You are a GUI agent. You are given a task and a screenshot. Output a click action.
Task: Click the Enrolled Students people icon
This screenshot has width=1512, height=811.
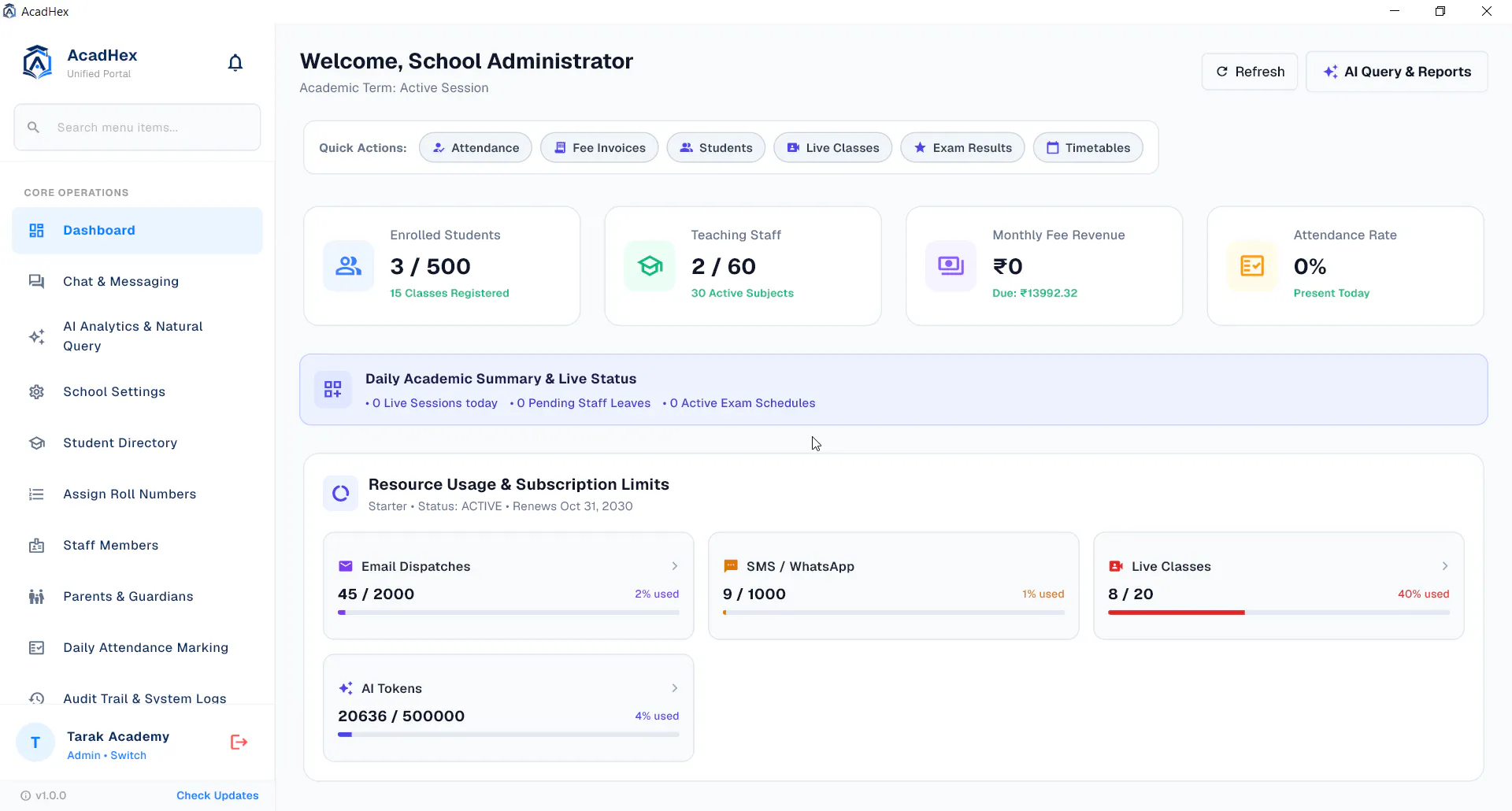coord(348,266)
